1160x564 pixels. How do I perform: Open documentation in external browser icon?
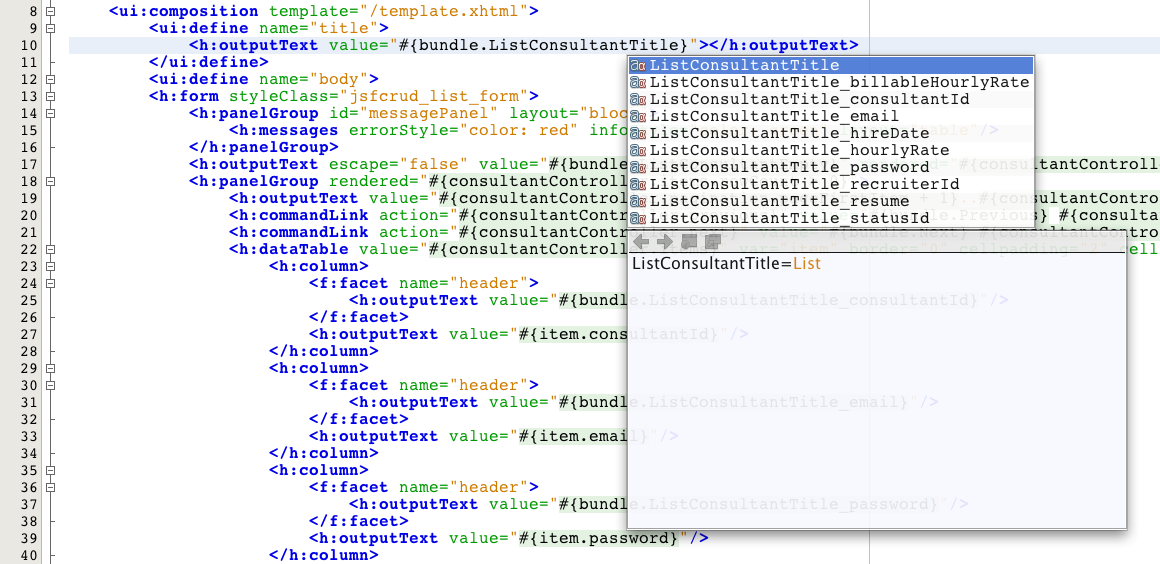689,242
